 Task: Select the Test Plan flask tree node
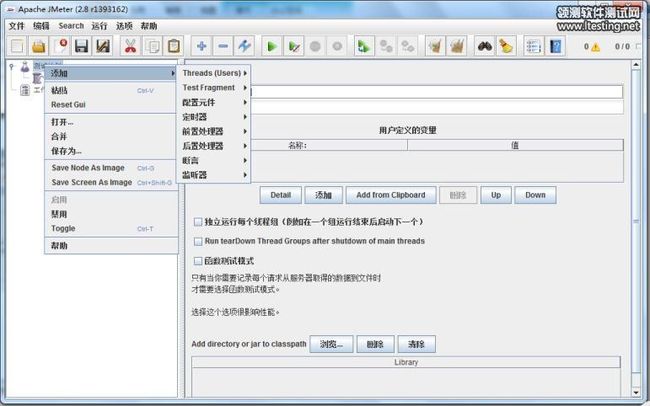click(x=25, y=67)
